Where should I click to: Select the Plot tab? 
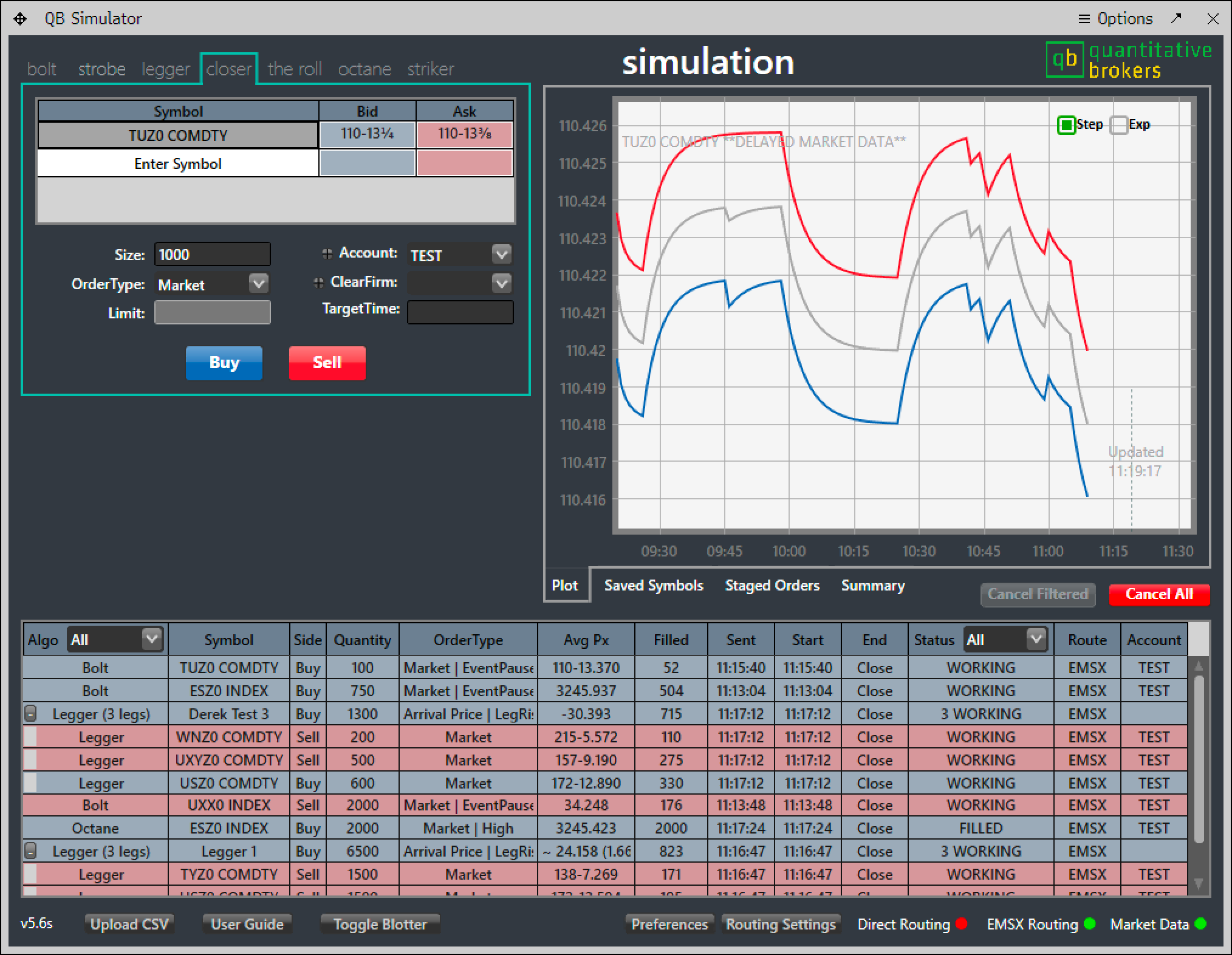[566, 585]
